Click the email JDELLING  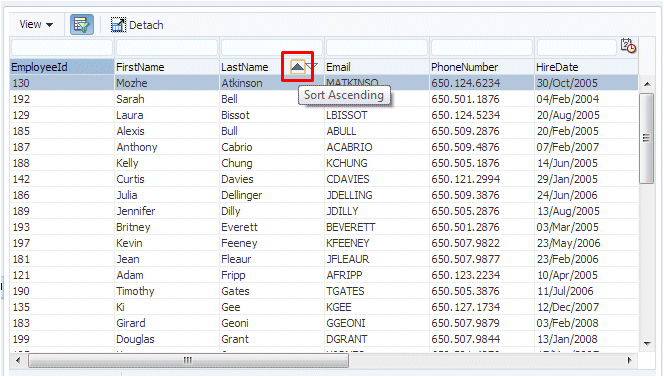coord(349,195)
